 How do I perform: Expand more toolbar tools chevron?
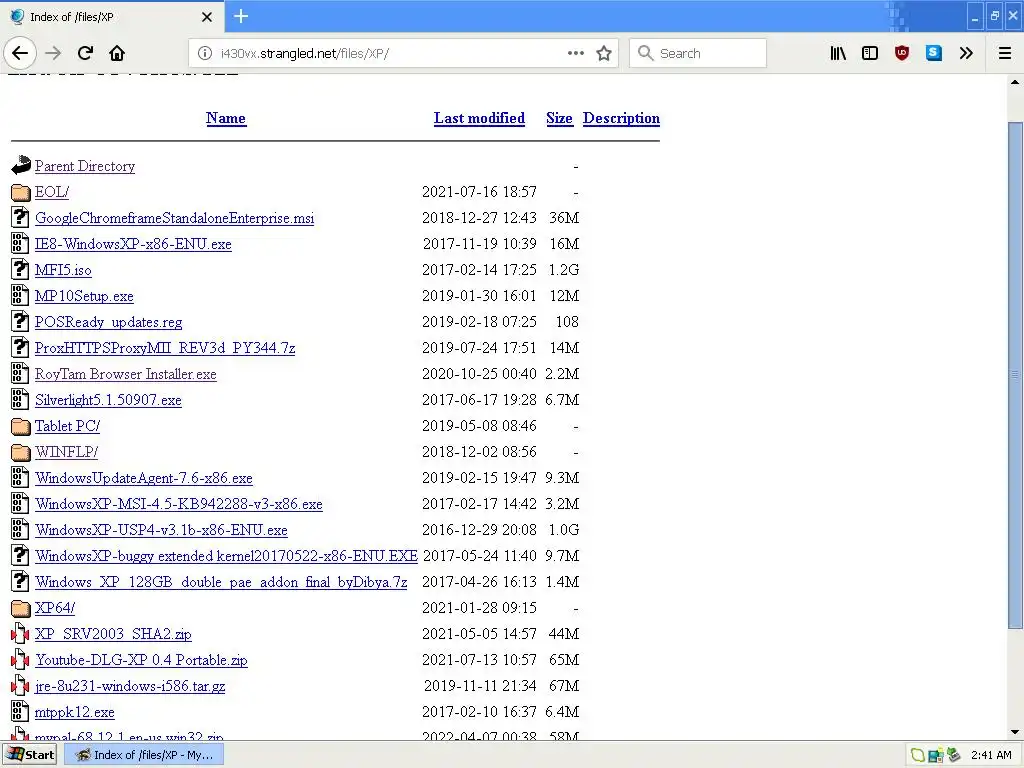(x=966, y=53)
